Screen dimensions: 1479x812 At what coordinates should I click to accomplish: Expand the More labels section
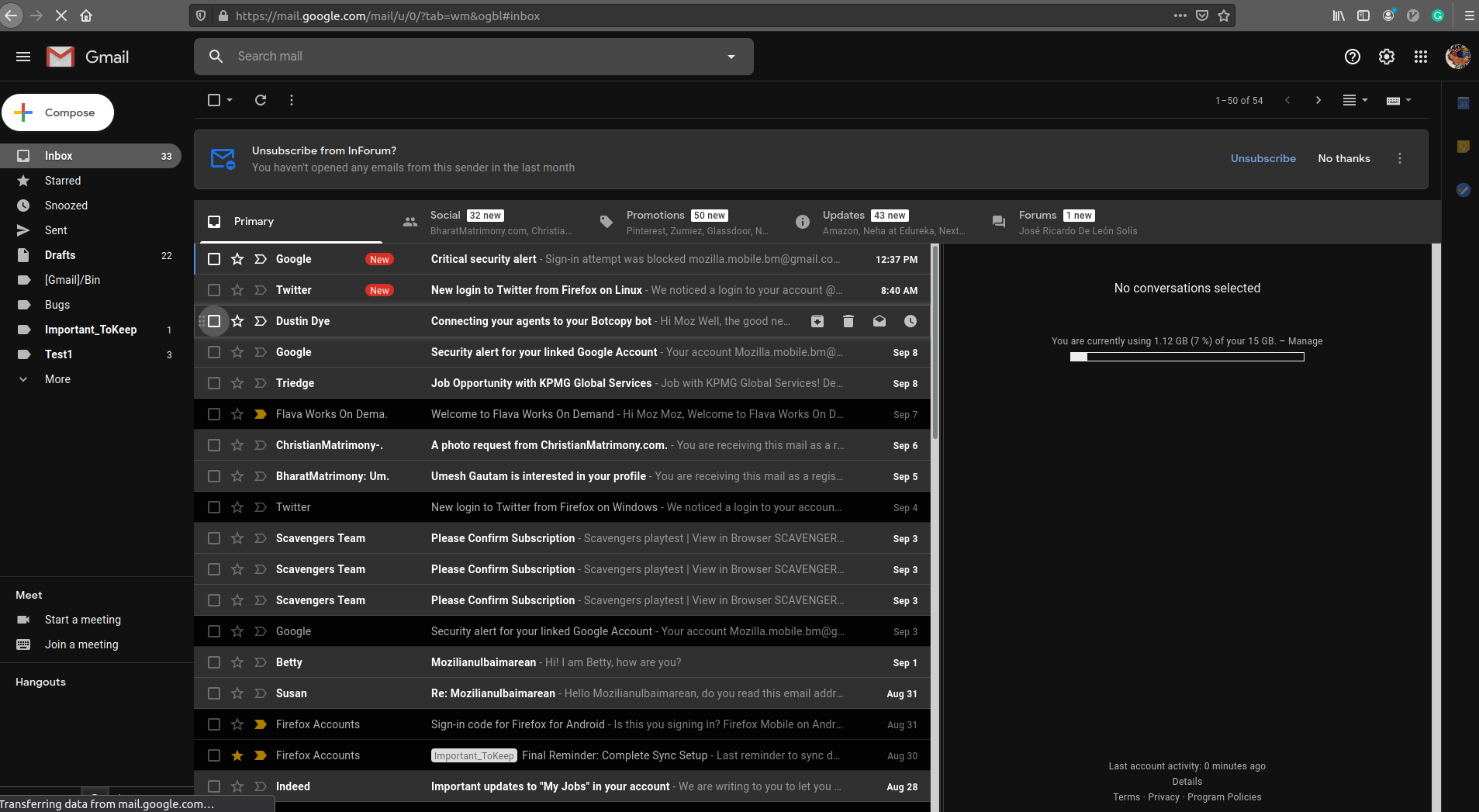point(57,378)
